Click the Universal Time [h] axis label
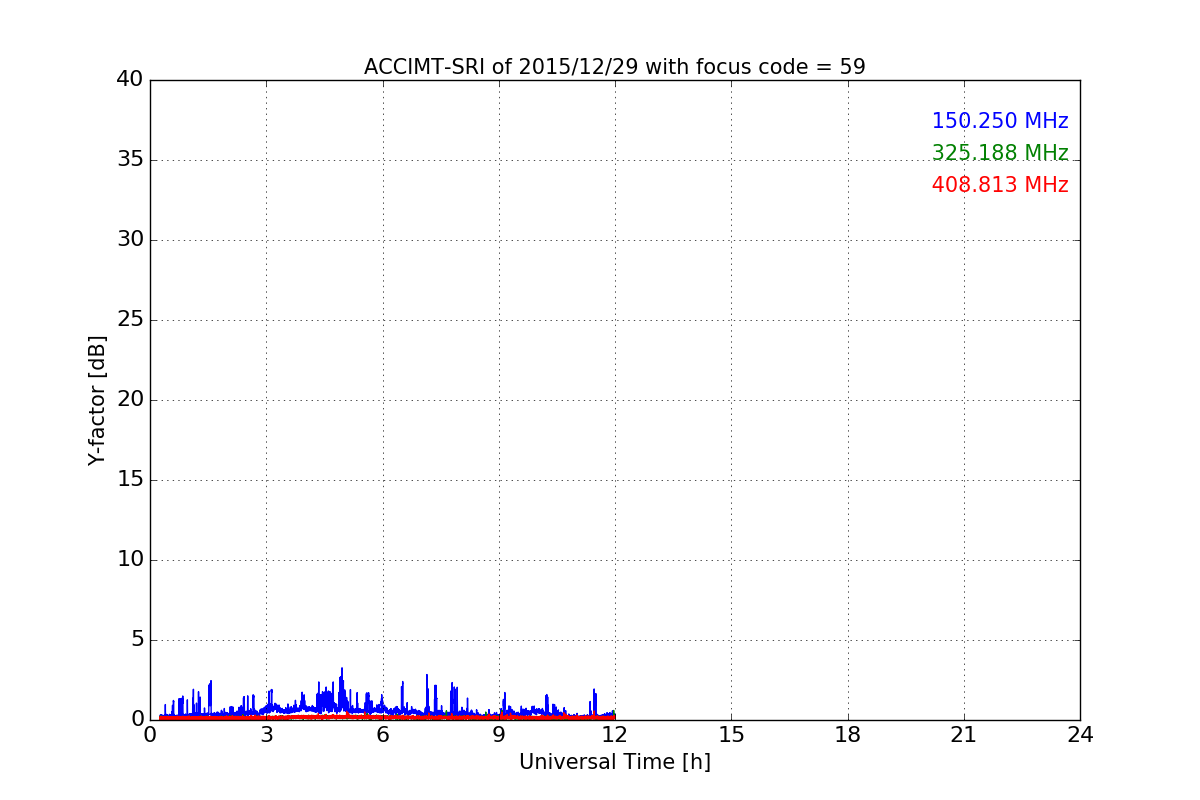Screen dimensions: 1200x800 (x=614, y=762)
